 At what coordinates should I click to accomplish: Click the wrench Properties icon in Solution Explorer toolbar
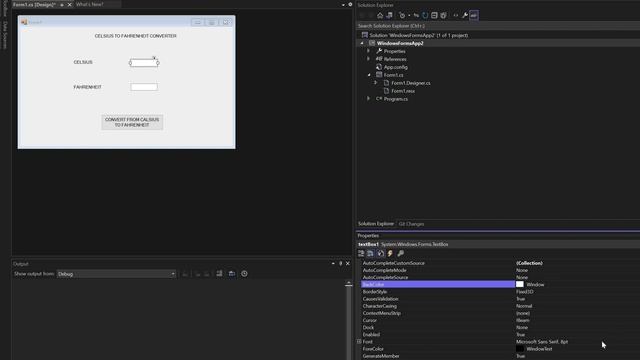[x=464, y=16]
